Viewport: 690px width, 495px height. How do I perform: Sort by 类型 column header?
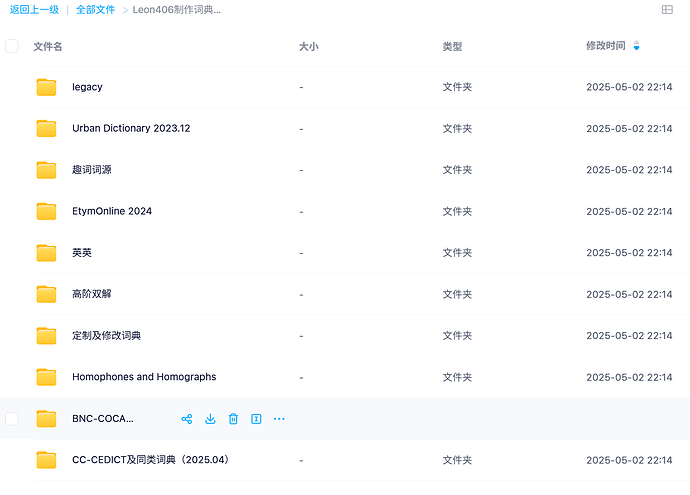tap(452, 47)
